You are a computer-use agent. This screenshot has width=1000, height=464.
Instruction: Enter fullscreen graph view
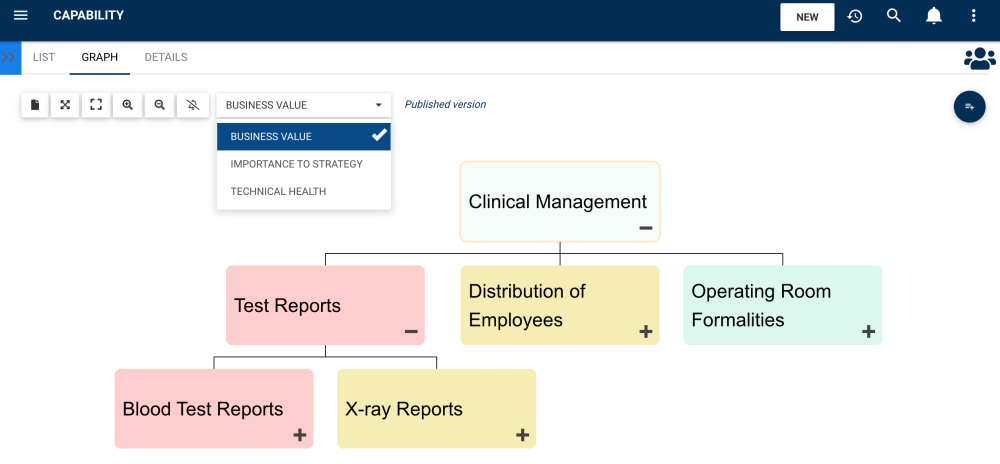[x=96, y=105]
